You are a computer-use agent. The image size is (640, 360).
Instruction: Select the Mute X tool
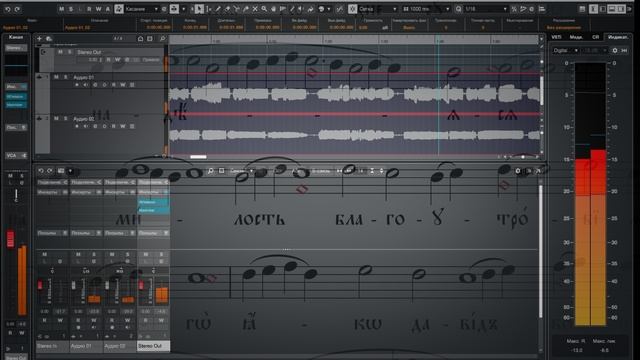[255, 9]
